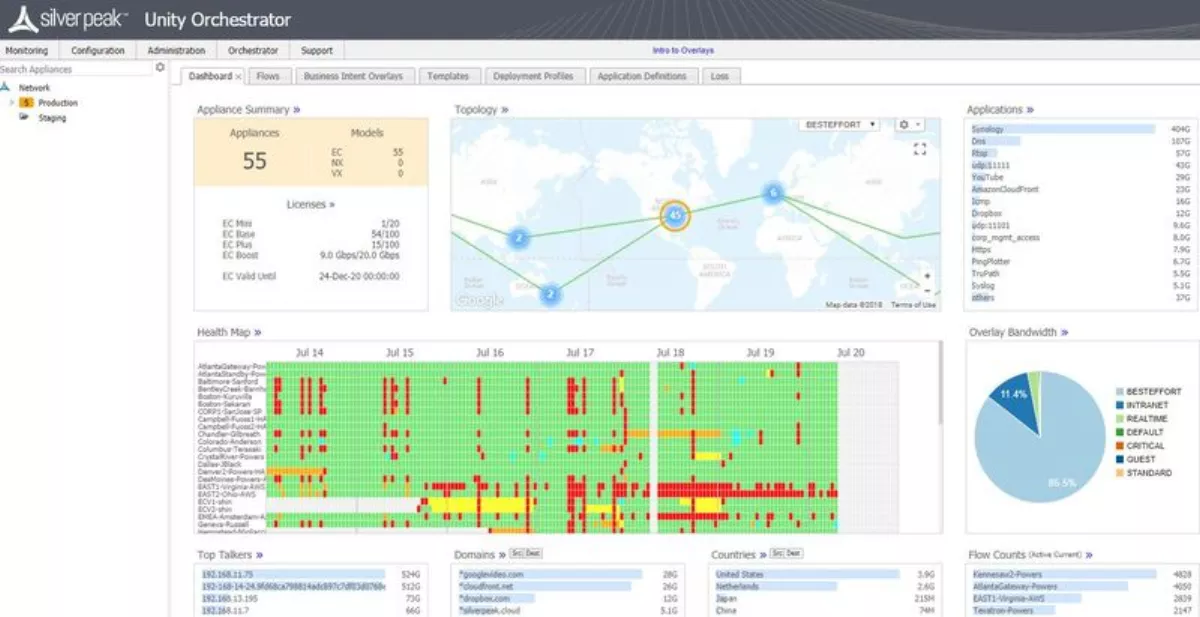Expand the topology map to fullscreen
The height and width of the screenshot is (617, 1200).
click(x=920, y=149)
